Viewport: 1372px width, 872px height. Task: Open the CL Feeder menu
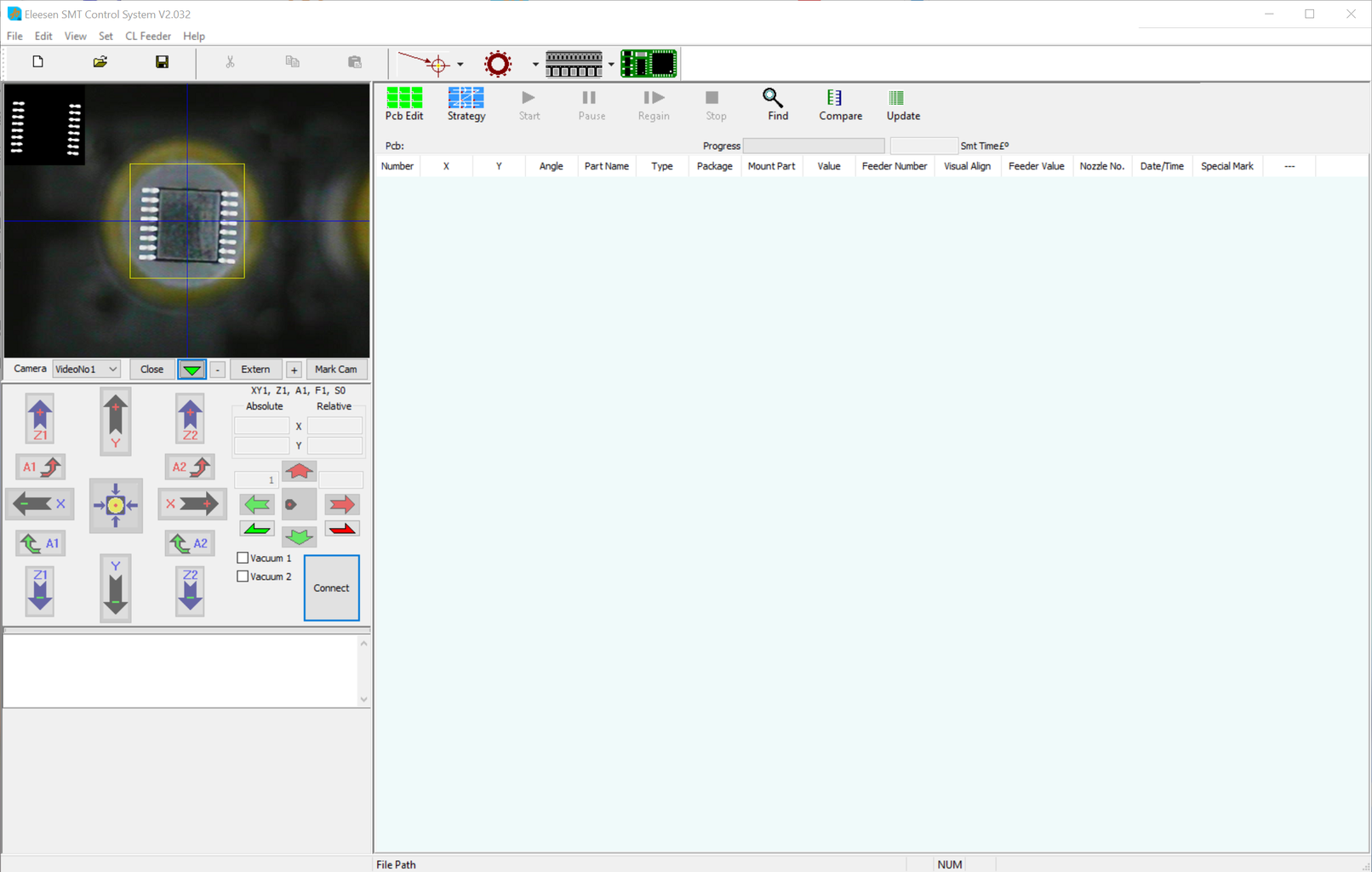click(x=148, y=37)
